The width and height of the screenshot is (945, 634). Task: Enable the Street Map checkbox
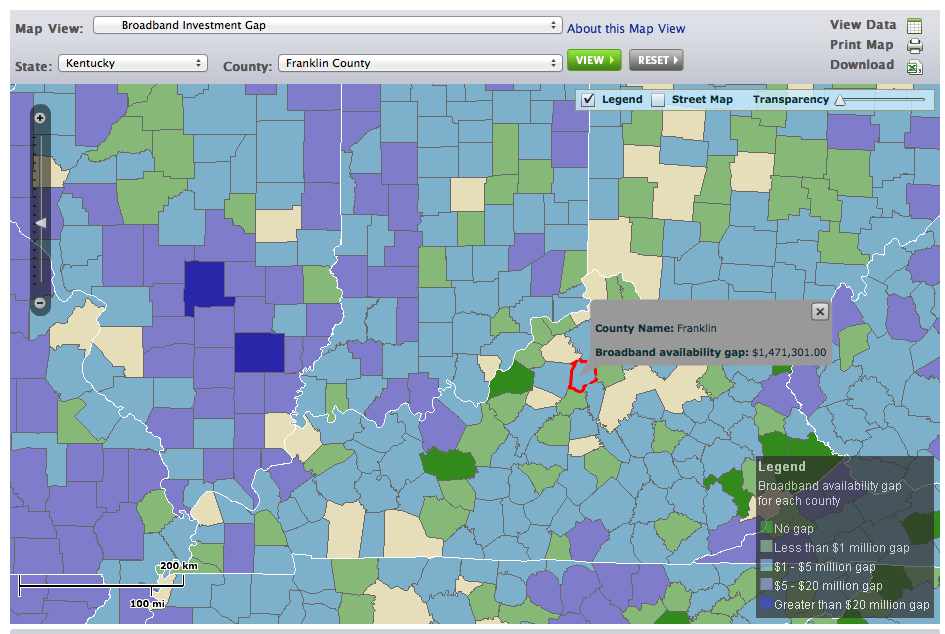(658, 100)
